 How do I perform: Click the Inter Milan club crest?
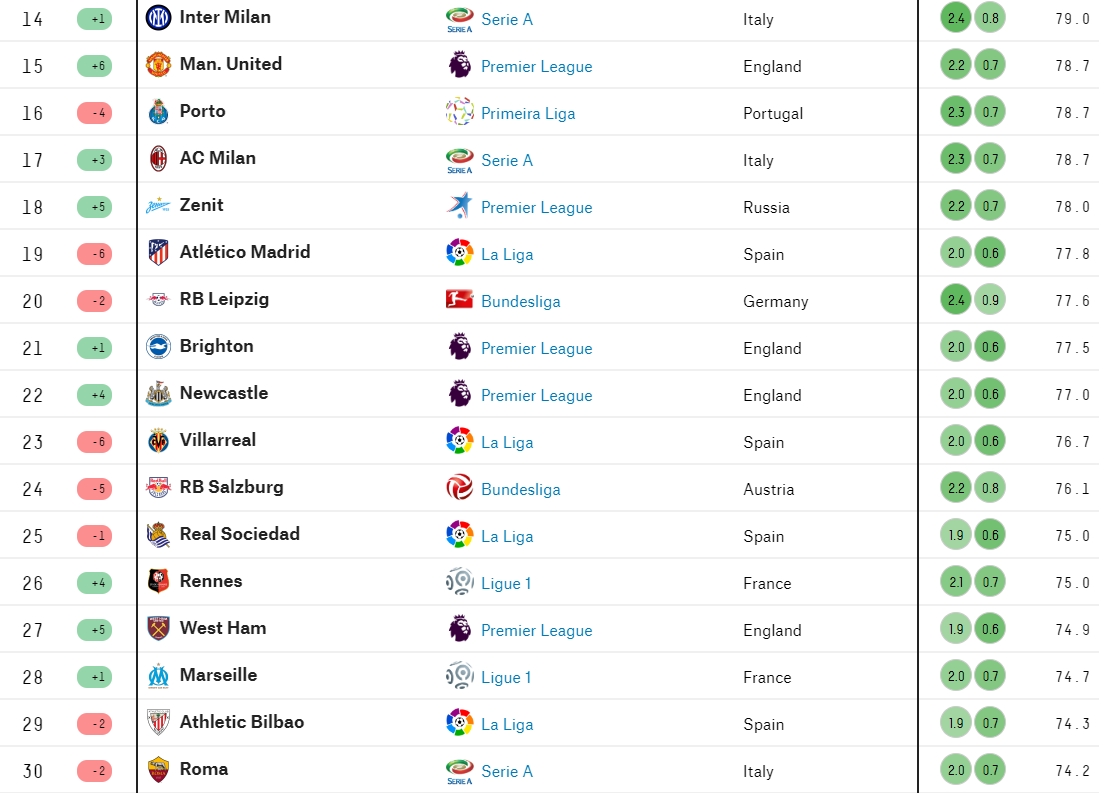click(x=158, y=18)
